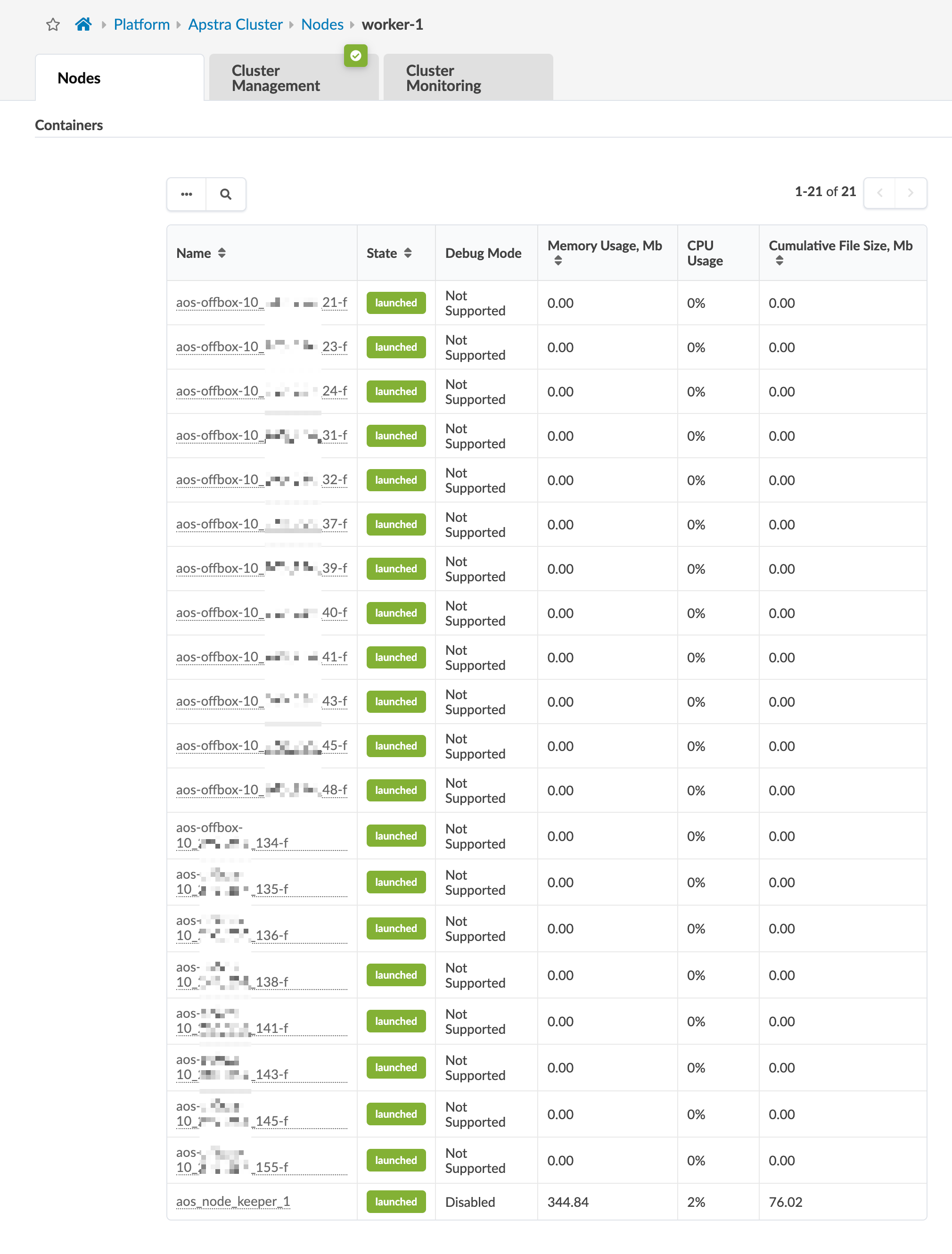Open Platform breadcrumb link

click(142, 25)
